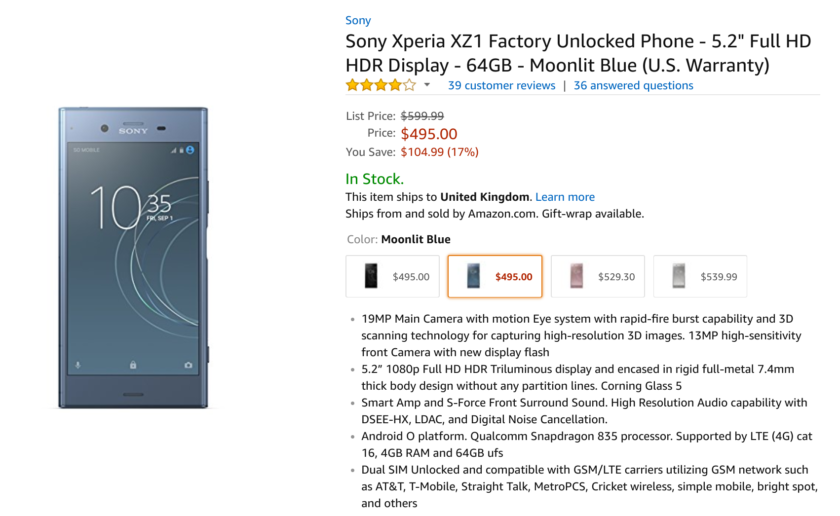Screen dimensions: 840x516
Task: Click the clock display on the phone image
Action: [x=130, y=206]
